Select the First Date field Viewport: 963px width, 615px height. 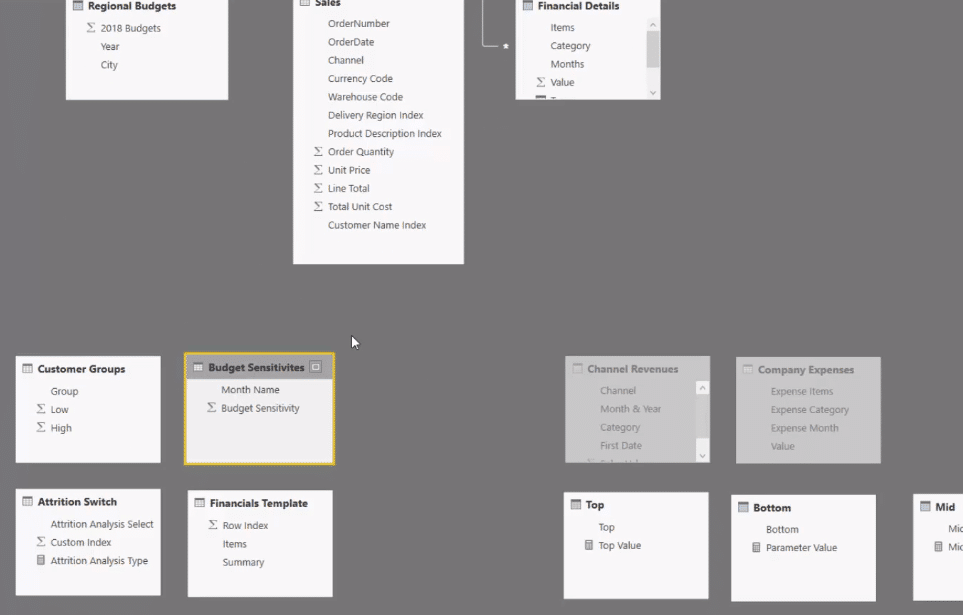click(620, 445)
